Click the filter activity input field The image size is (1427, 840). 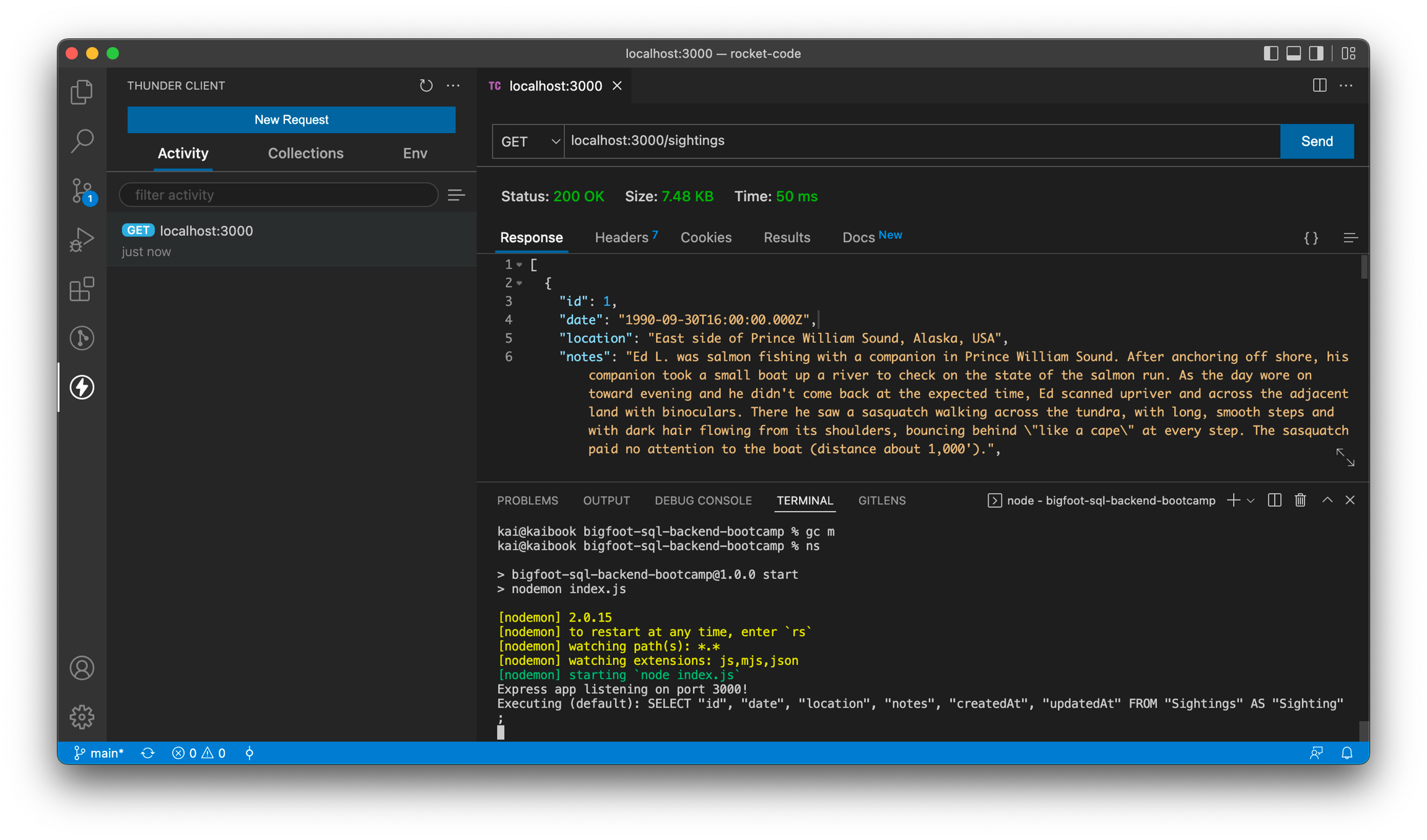[279, 195]
